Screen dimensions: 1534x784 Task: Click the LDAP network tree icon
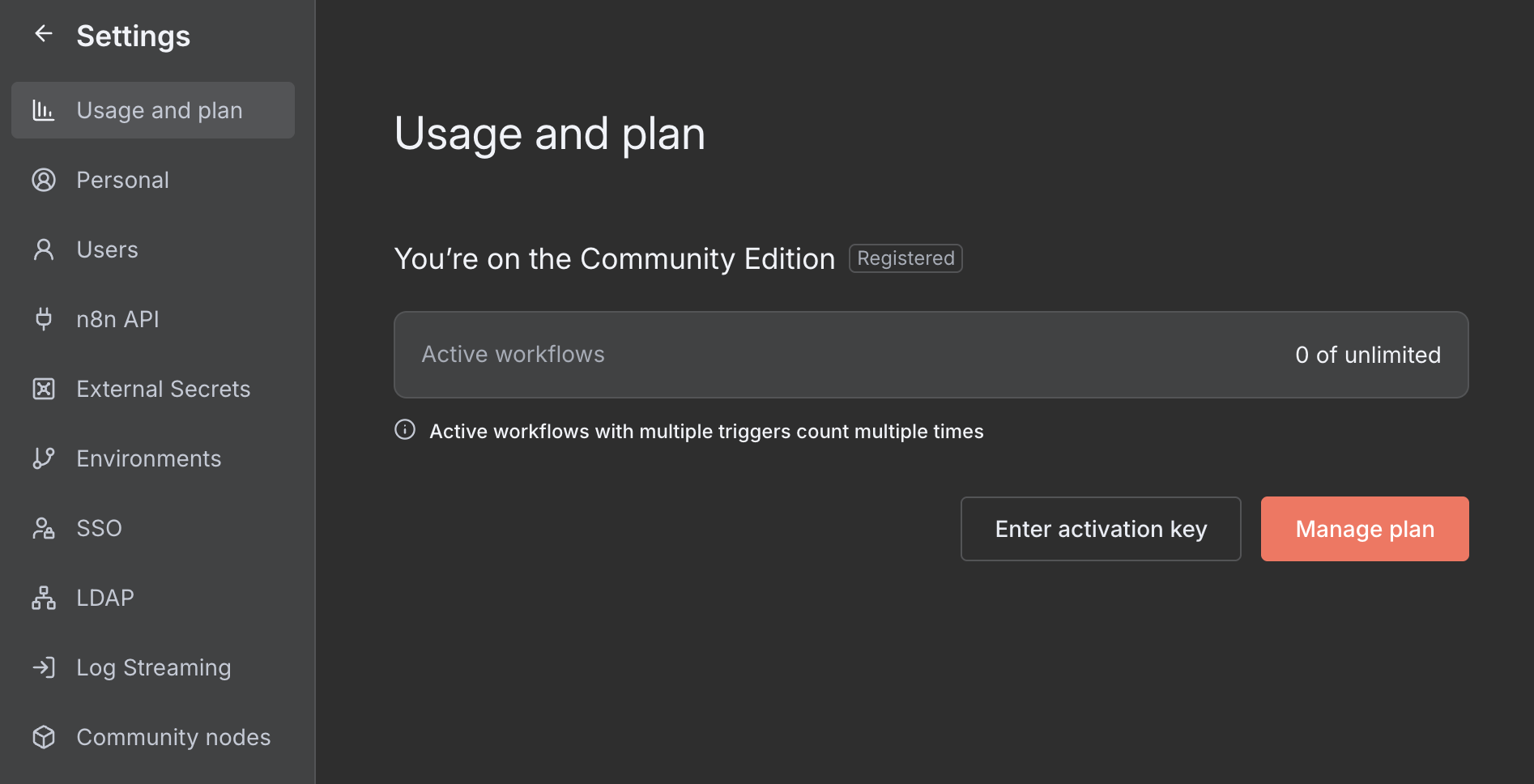[x=44, y=598]
